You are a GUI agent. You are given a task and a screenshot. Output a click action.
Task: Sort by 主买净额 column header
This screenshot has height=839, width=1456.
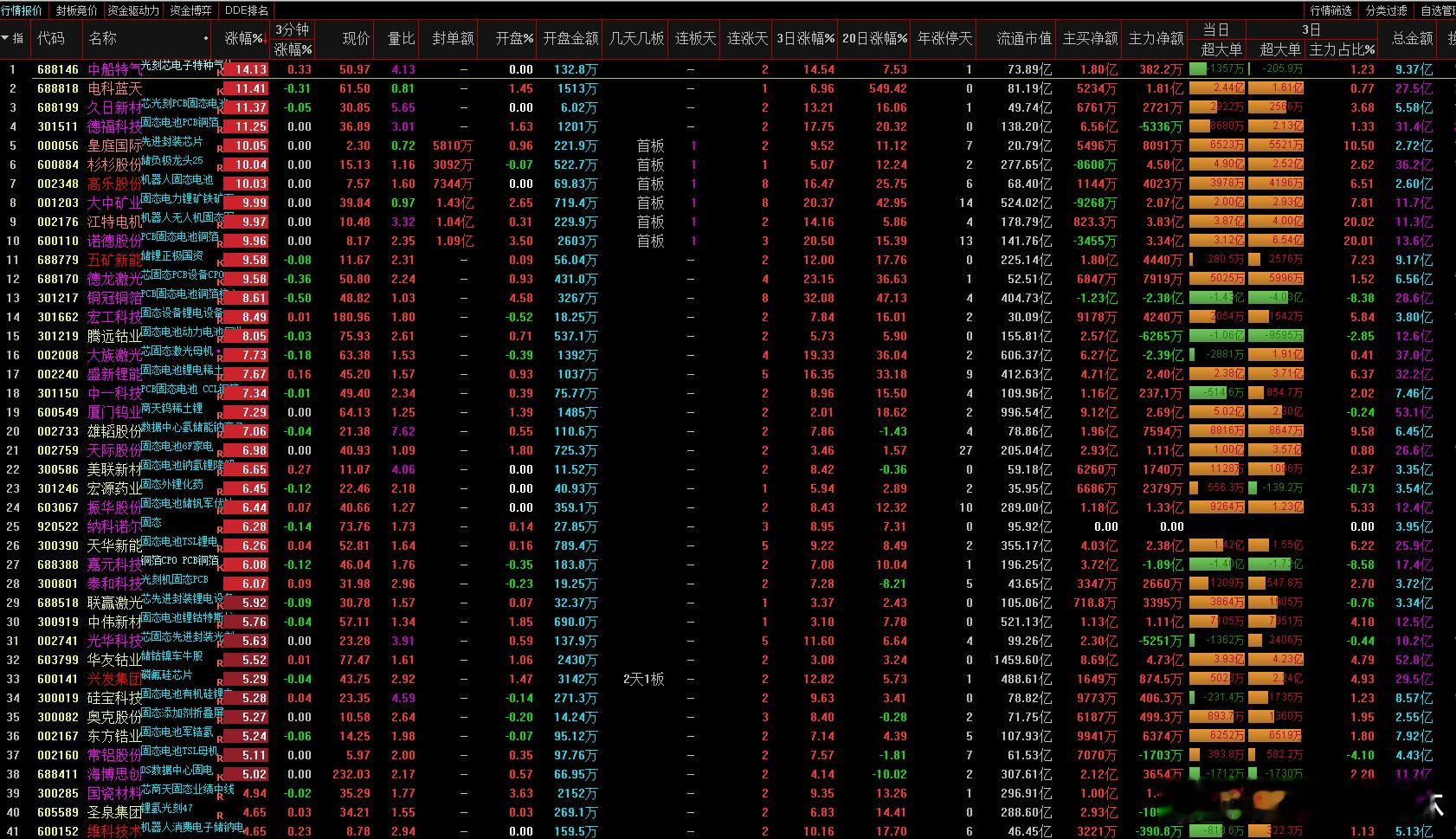coord(1090,39)
